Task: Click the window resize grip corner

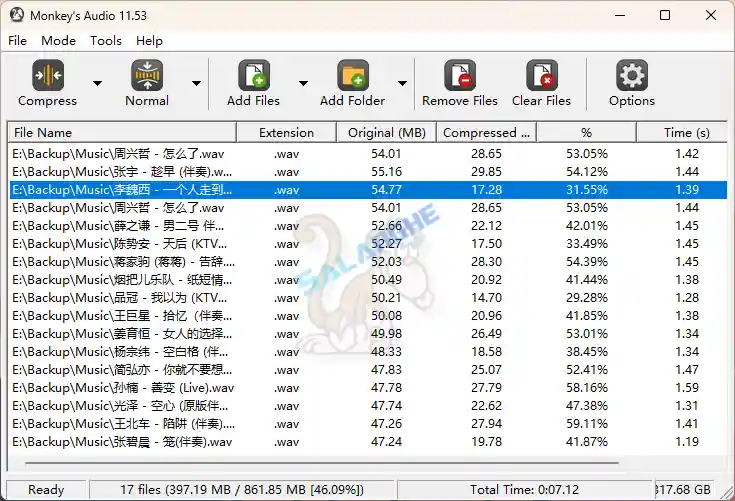Action: (x=727, y=493)
